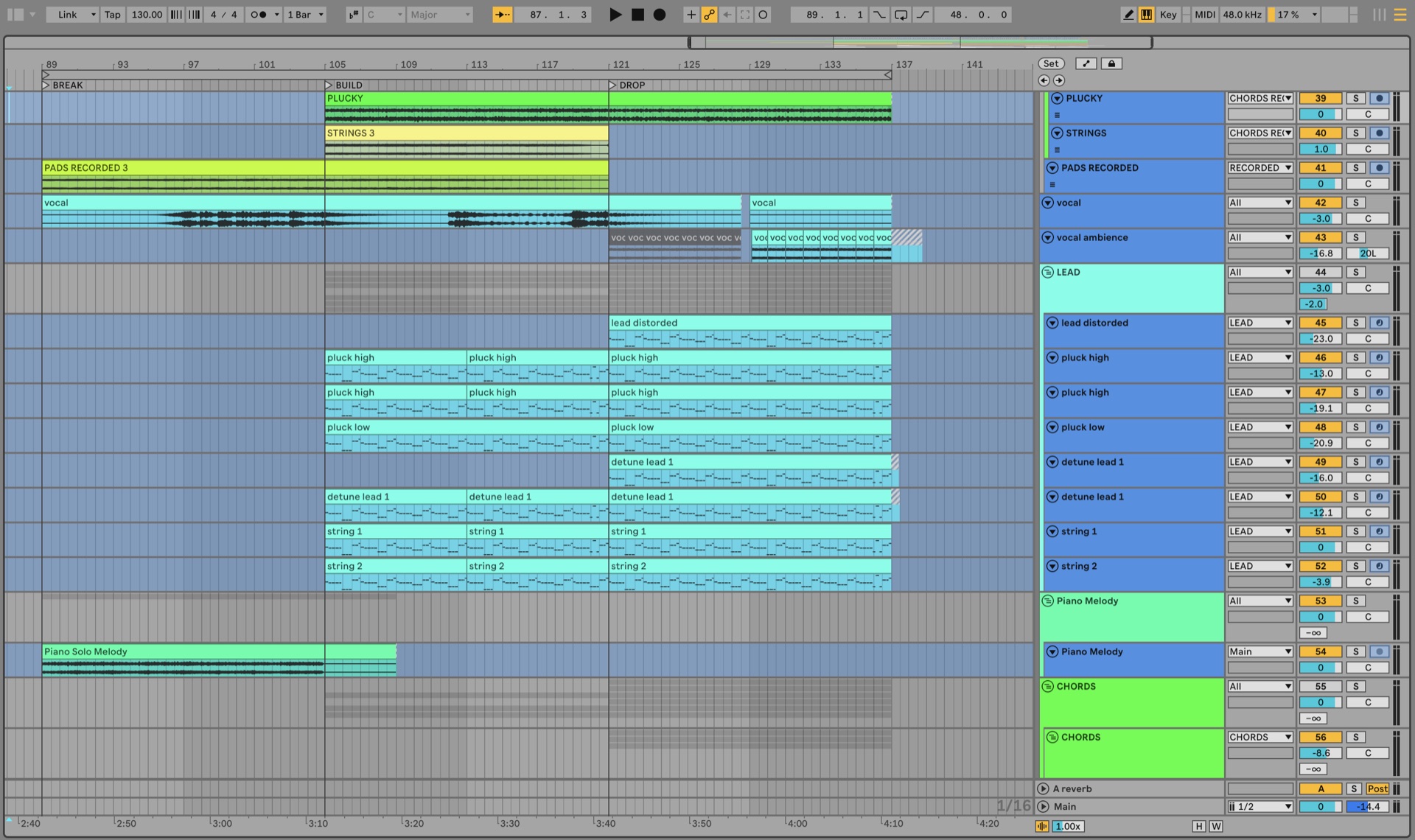Open the pluck low LEAD routing dropdown
This screenshot has width=1415, height=840.
pos(1259,427)
